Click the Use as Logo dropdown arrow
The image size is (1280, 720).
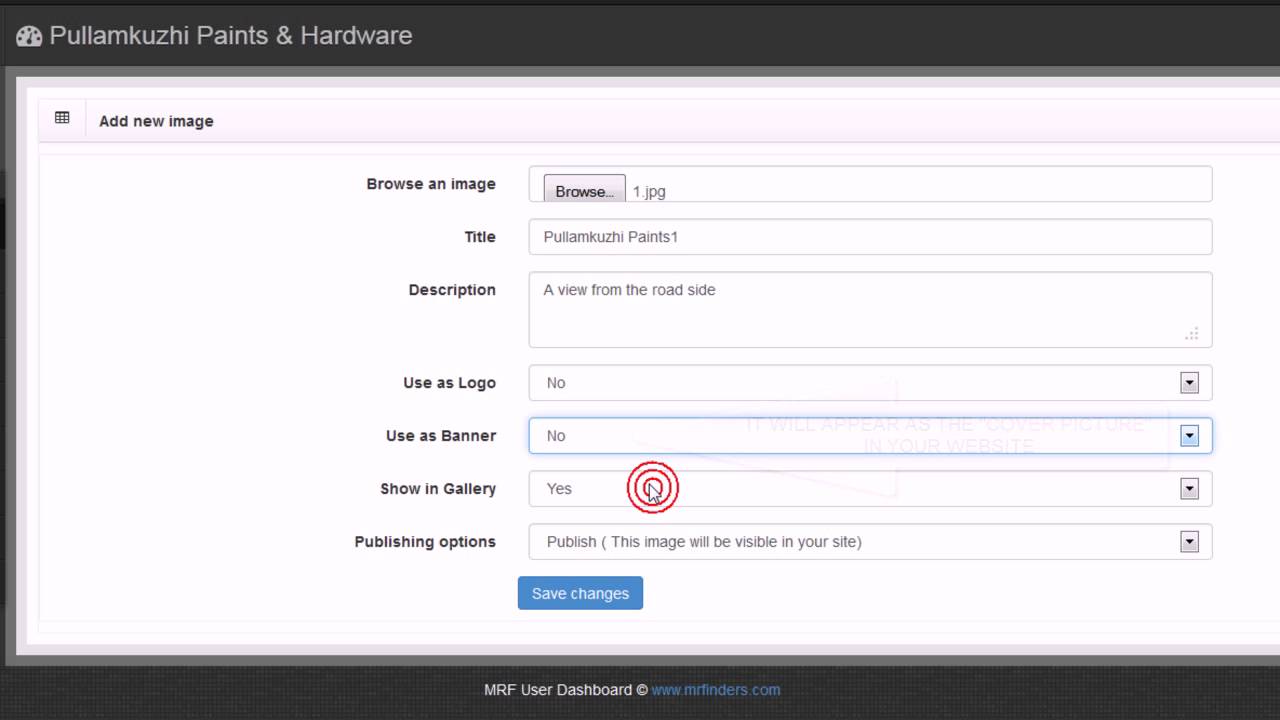(1189, 383)
